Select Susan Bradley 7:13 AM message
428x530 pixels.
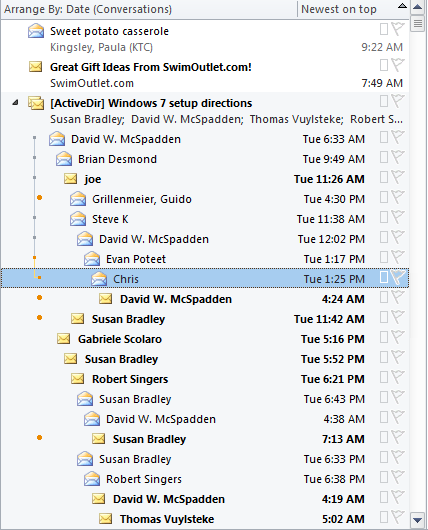pos(205,438)
